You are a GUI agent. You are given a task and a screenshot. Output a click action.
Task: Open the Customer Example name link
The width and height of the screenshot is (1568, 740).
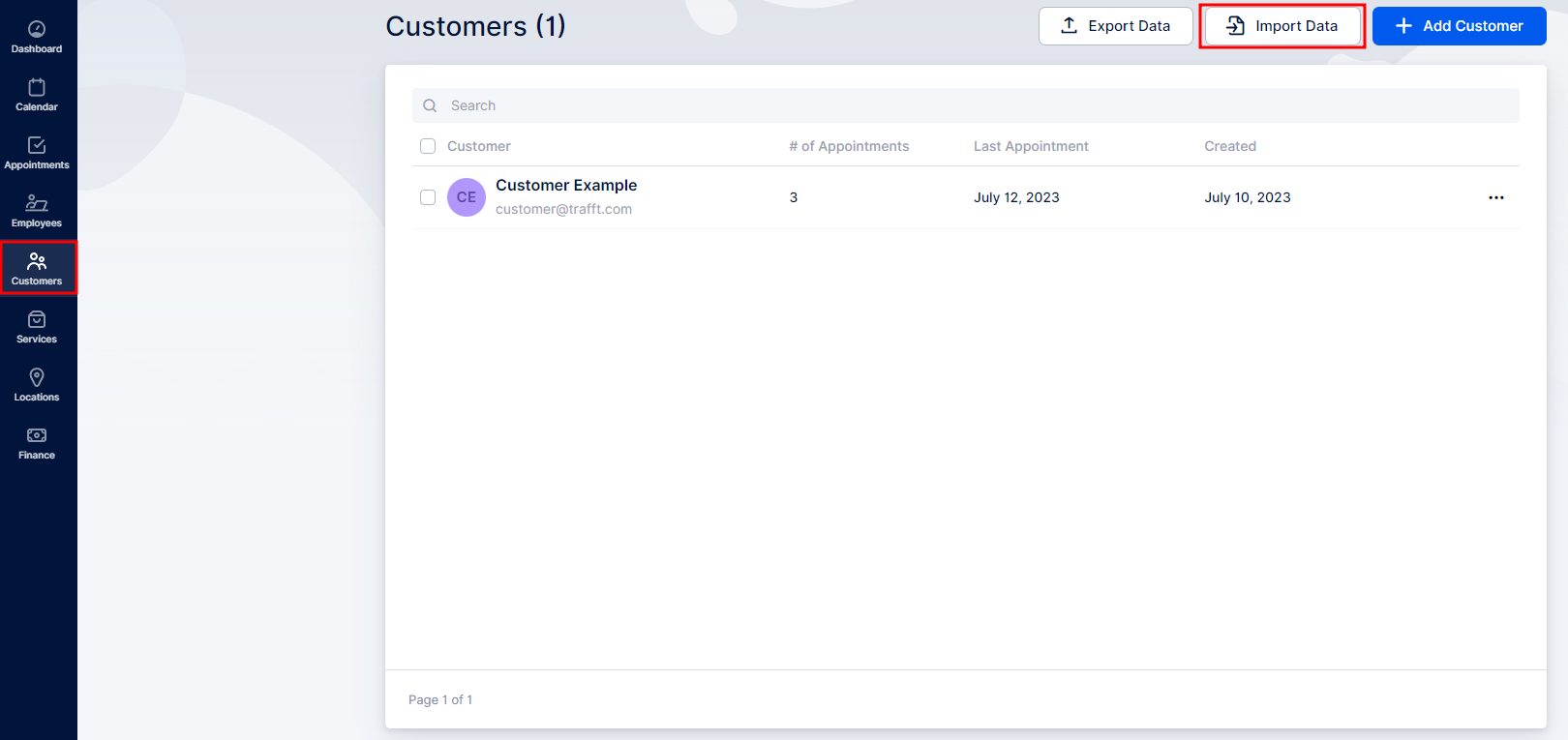click(566, 185)
